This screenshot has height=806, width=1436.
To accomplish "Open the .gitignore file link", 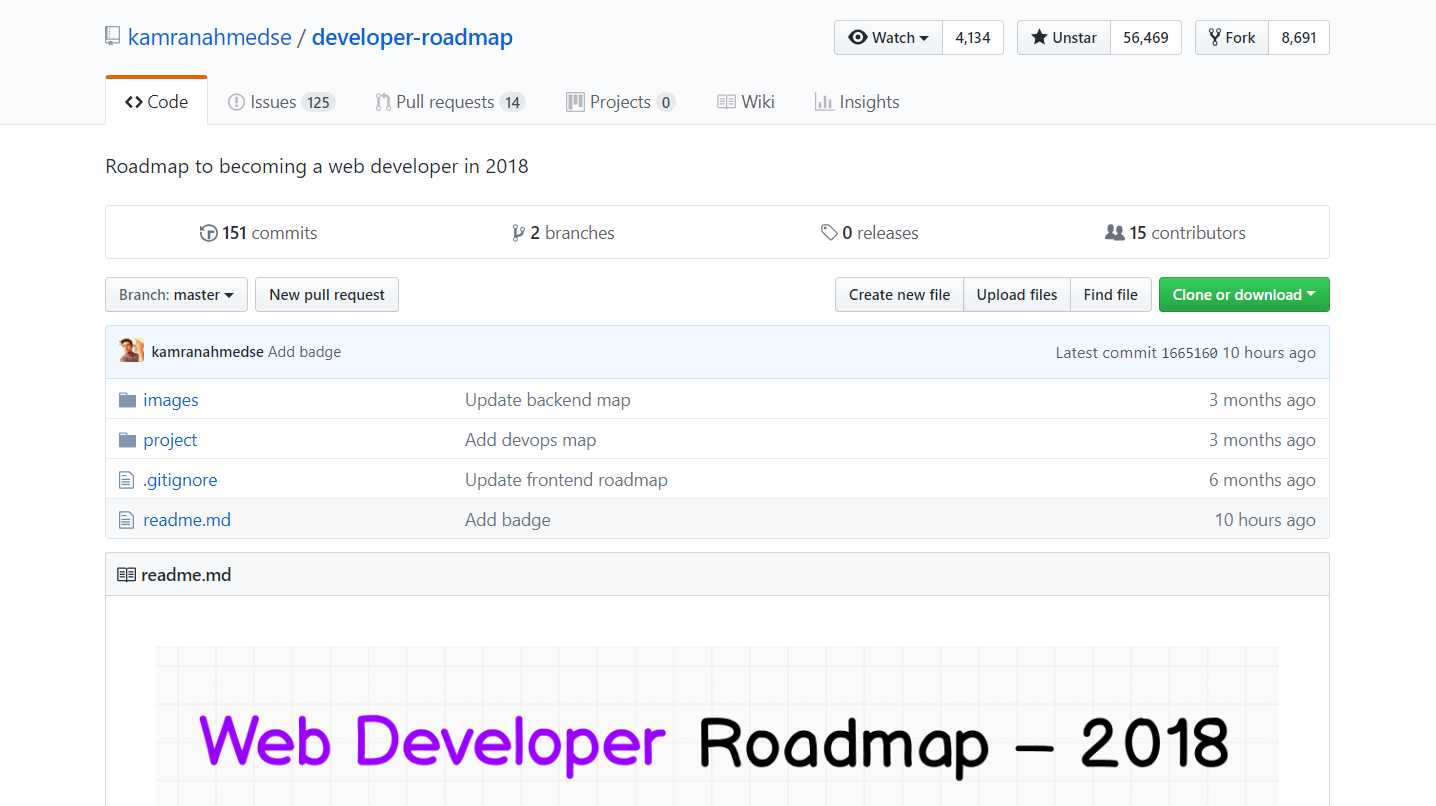I will point(180,480).
